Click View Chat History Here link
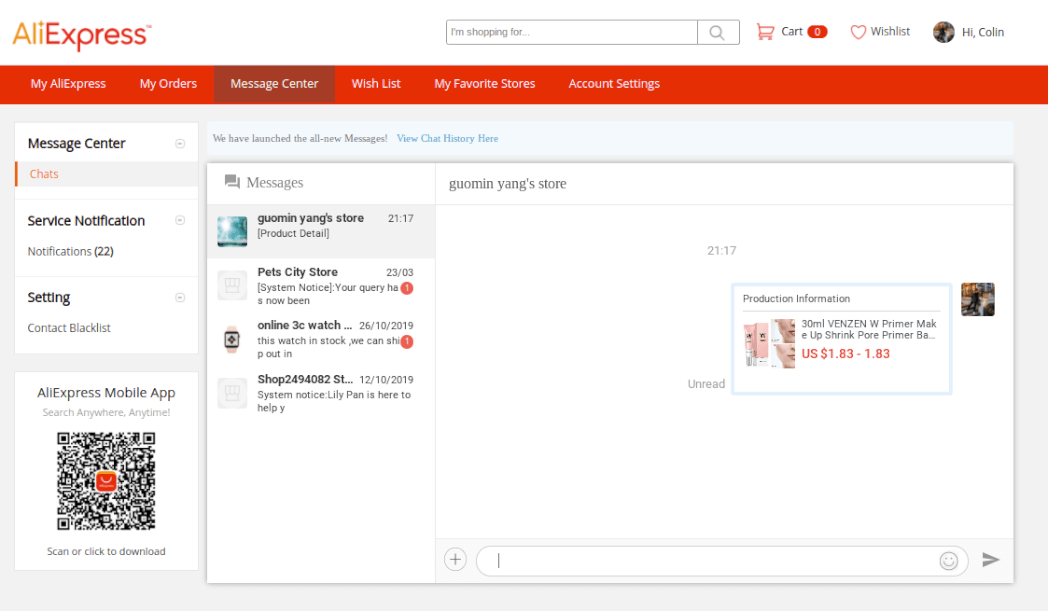The width and height of the screenshot is (1048, 611). coord(447,138)
